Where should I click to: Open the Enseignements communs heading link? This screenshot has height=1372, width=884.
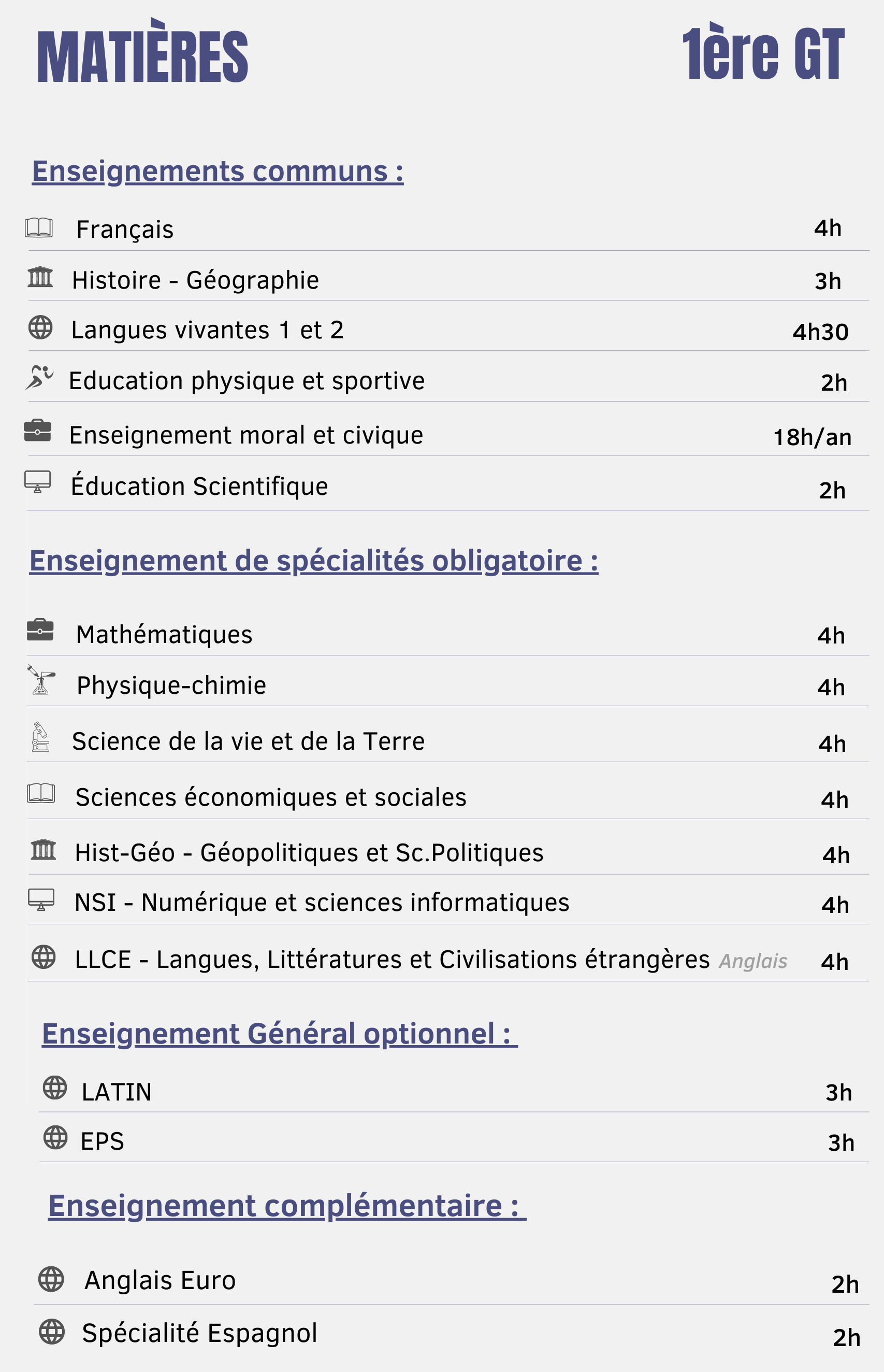click(x=218, y=171)
